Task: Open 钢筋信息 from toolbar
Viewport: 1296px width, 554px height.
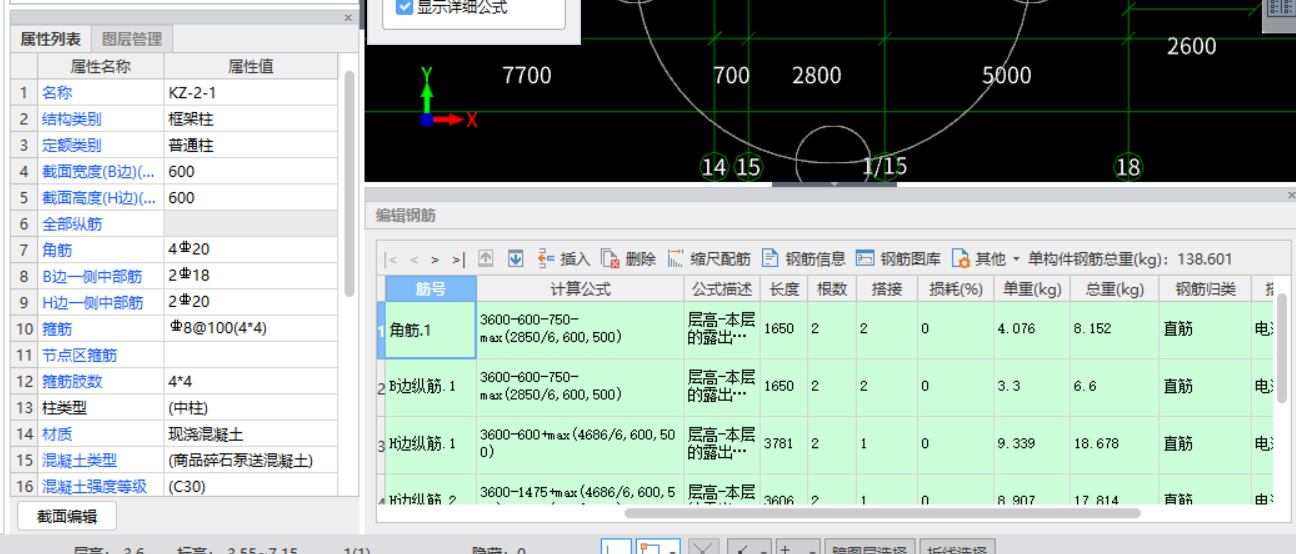Action: pyautogui.click(x=804, y=259)
